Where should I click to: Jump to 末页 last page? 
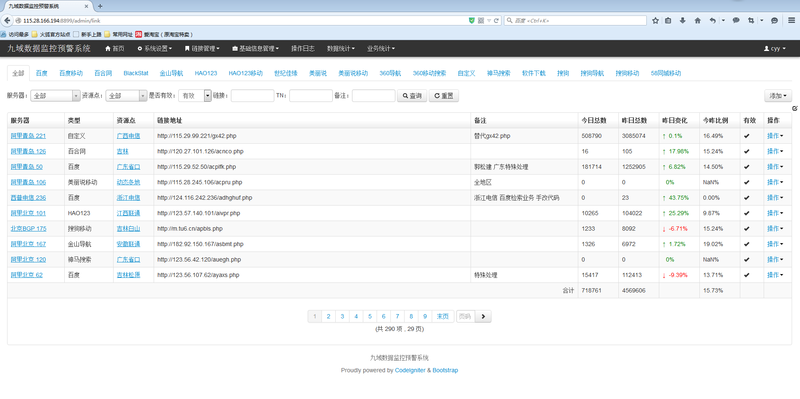pos(442,316)
